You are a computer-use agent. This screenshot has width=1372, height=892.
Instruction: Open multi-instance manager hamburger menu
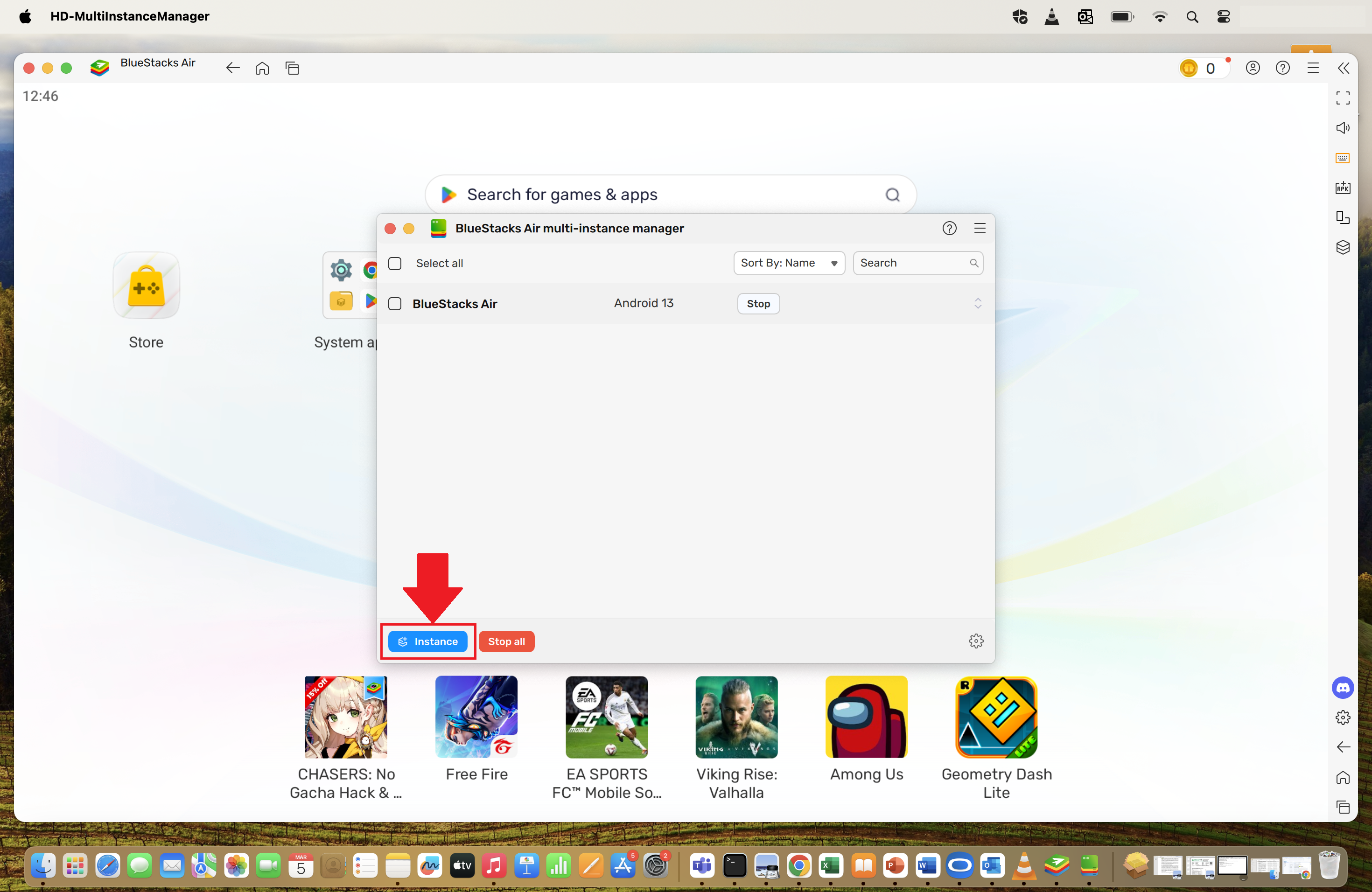click(980, 228)
